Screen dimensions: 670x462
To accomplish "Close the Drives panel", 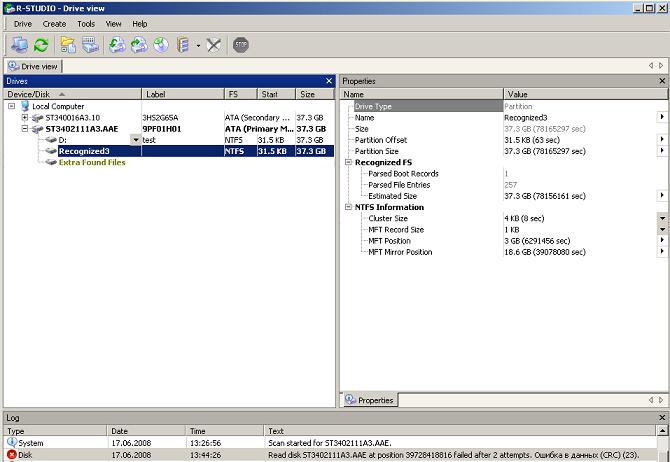I will (329, 81).
